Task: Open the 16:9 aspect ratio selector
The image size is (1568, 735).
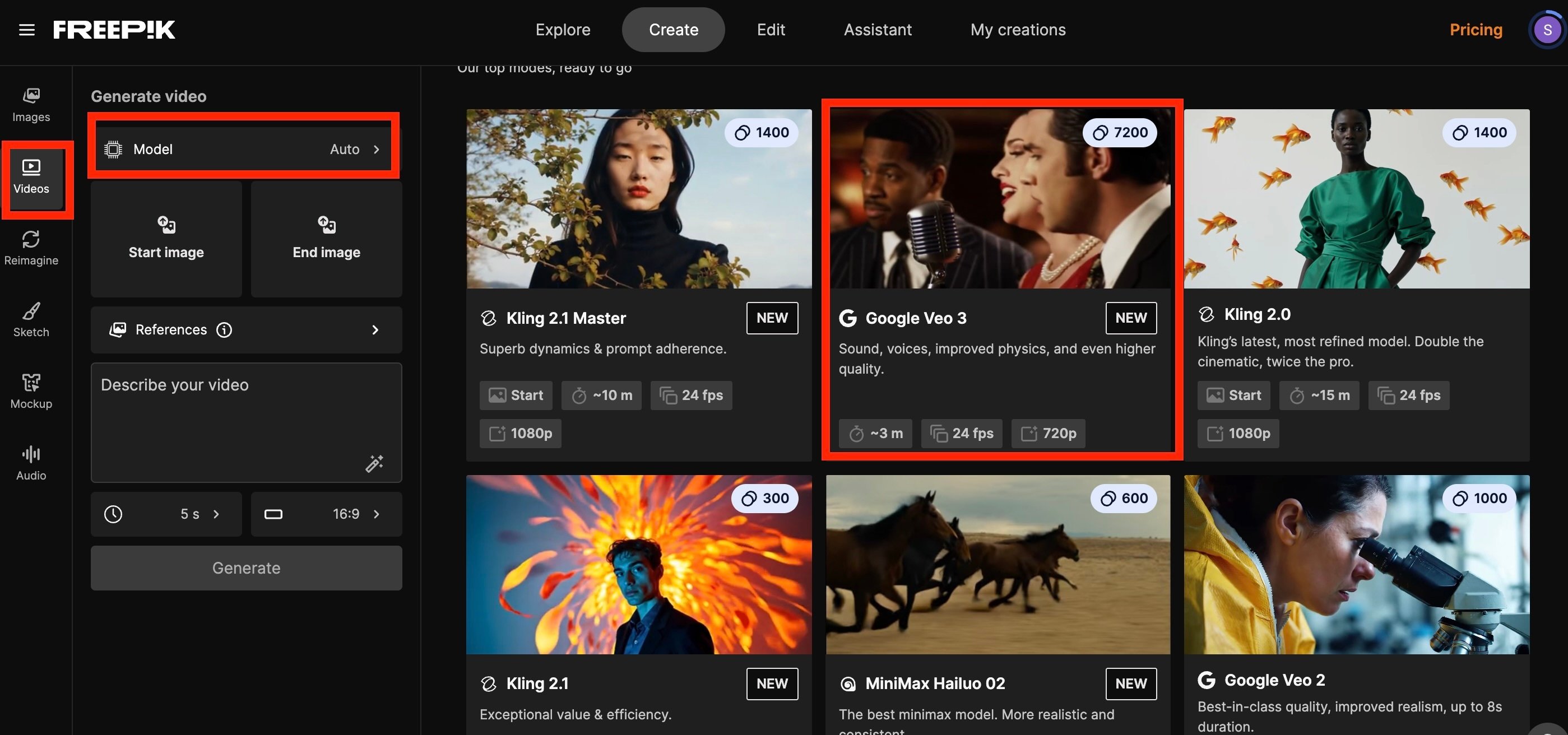Action: click(326, 514)
